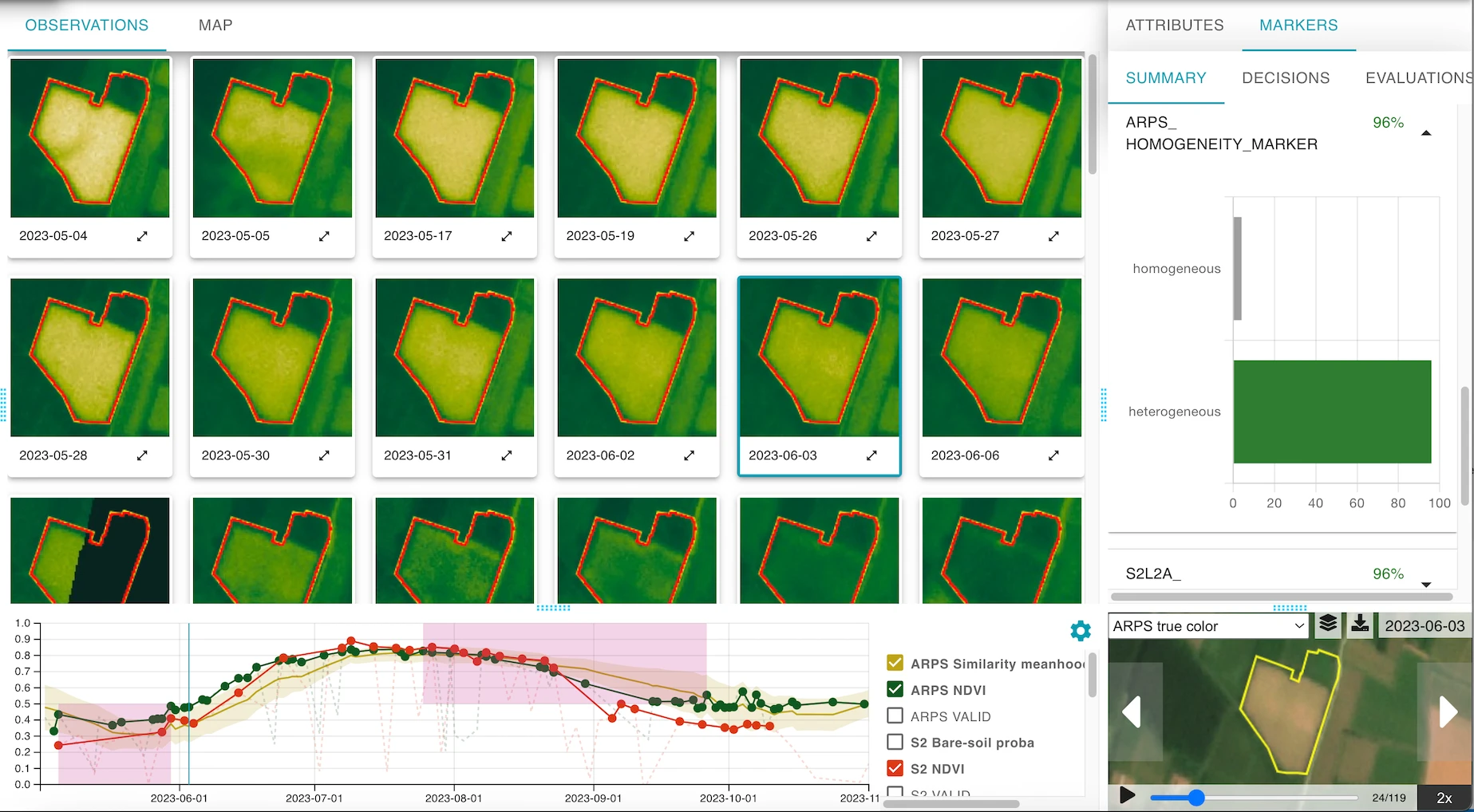This screenshot has width=1474, height=812.
Task: Enlarge the 2023-05-19 thumbnail
Action: click(689, 236)
